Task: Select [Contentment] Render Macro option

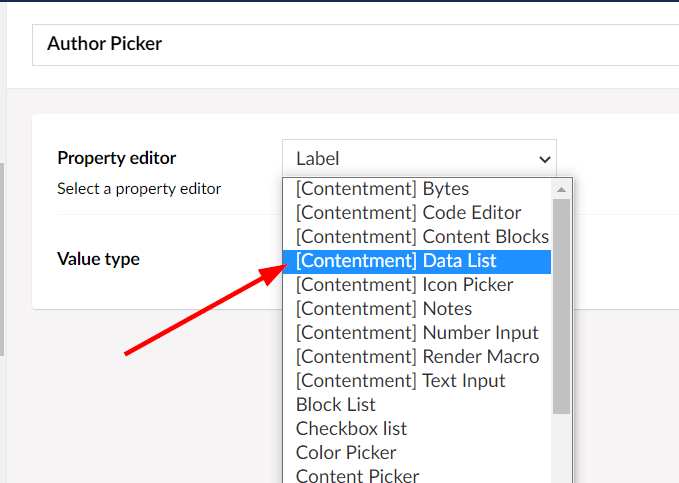Action: 417,357
